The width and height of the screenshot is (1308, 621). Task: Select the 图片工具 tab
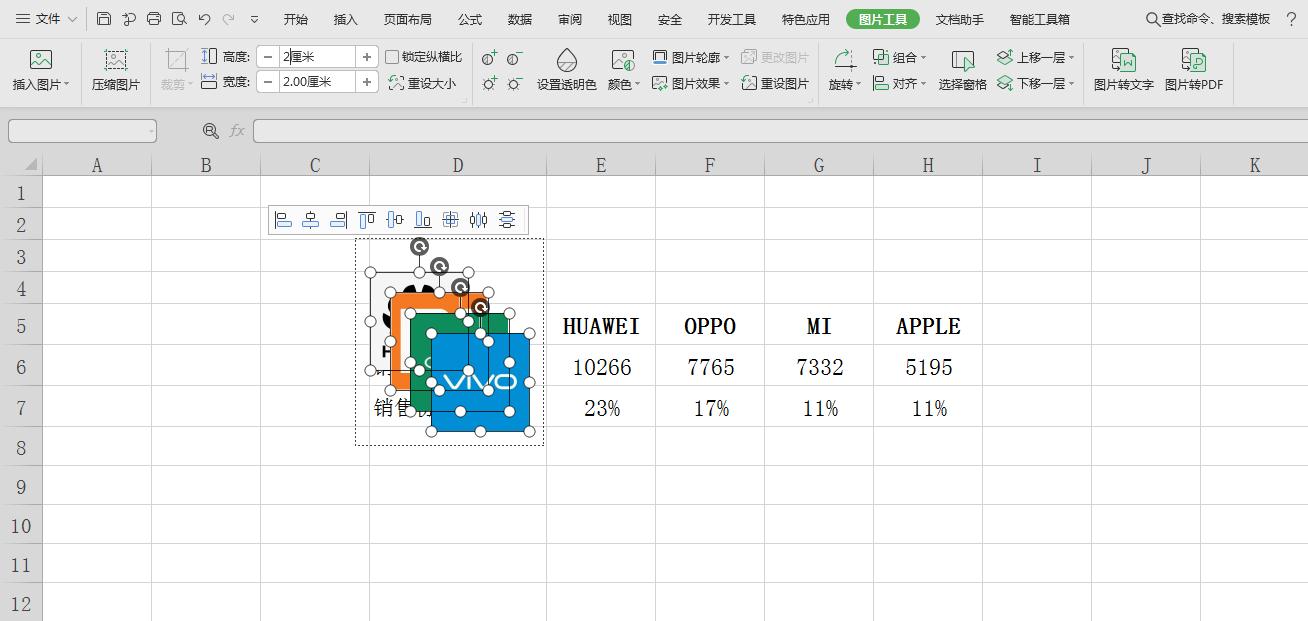coord(883,19)
